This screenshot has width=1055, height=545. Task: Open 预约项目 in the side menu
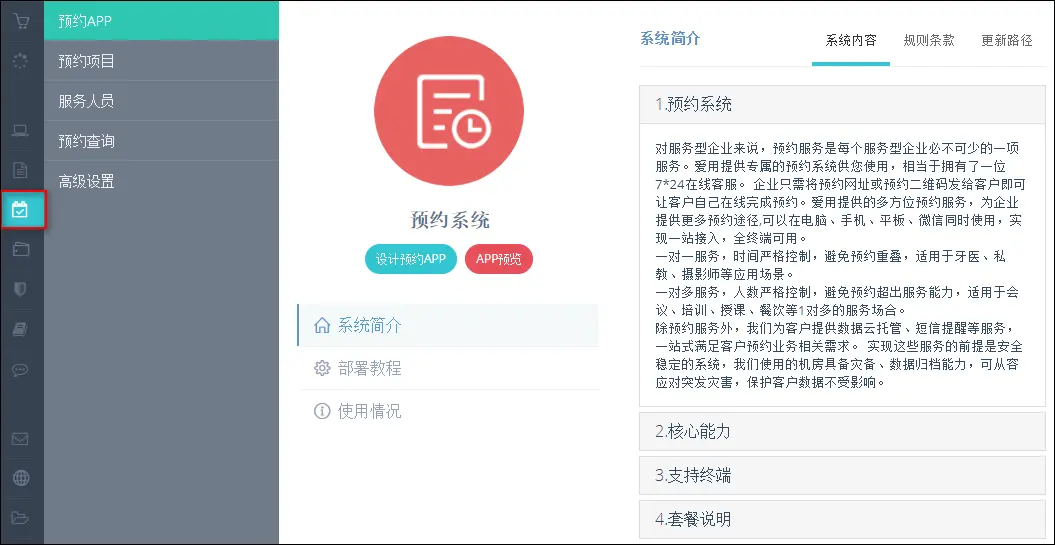tap(87, 61)
